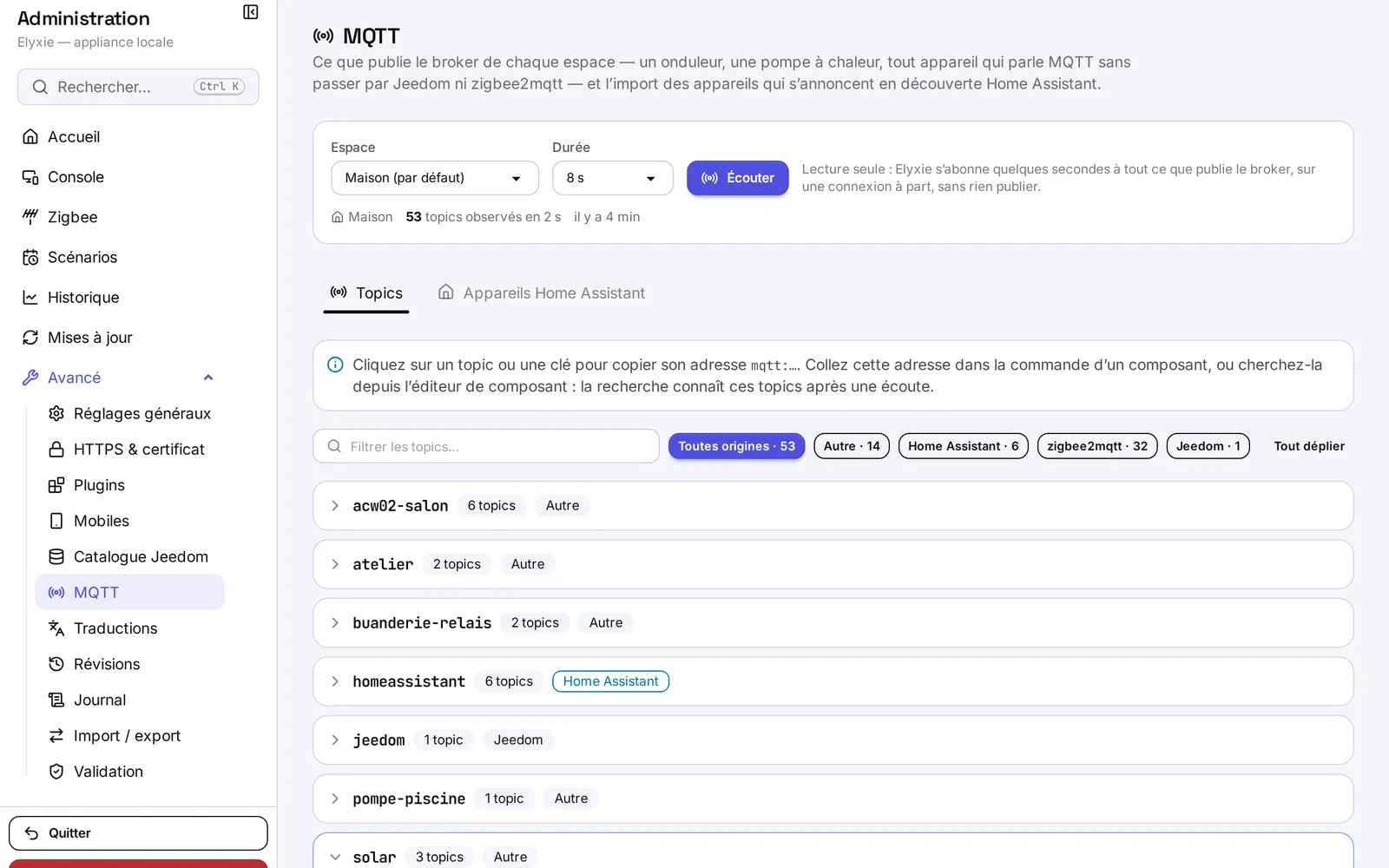This screenshot has height=868, width=1389.
Task: Open Mises à jour refresh icon
Action: [x=30, y=338]
